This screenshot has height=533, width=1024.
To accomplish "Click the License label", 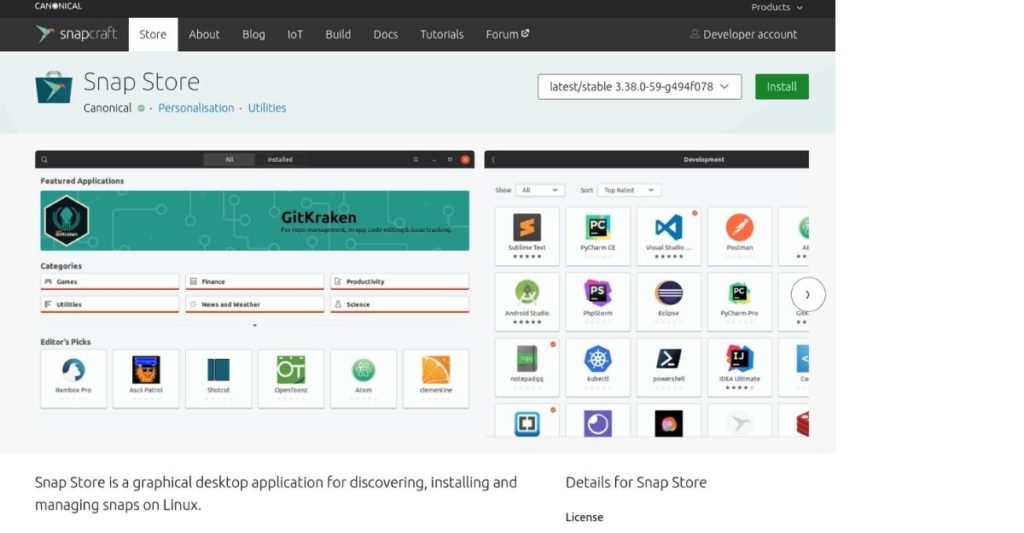I will 584,517.
